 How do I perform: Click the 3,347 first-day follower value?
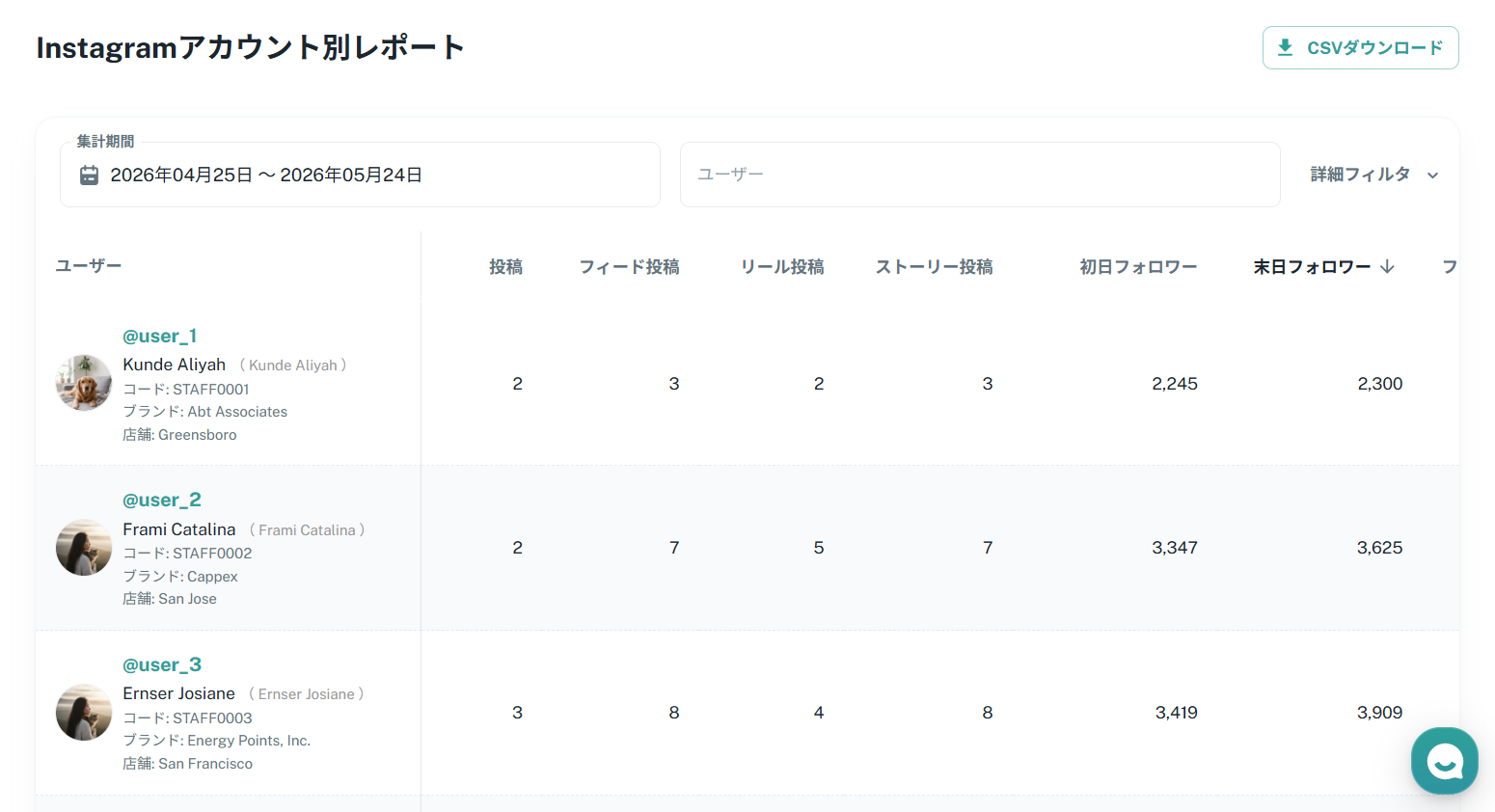coord(1175,548)
